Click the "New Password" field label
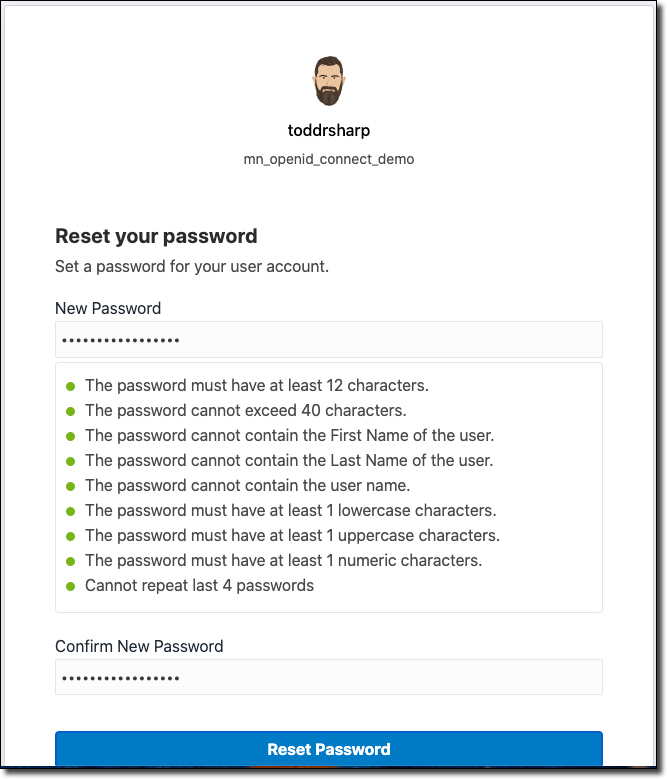This screenshot has width=667, height=779. point(108,308)
